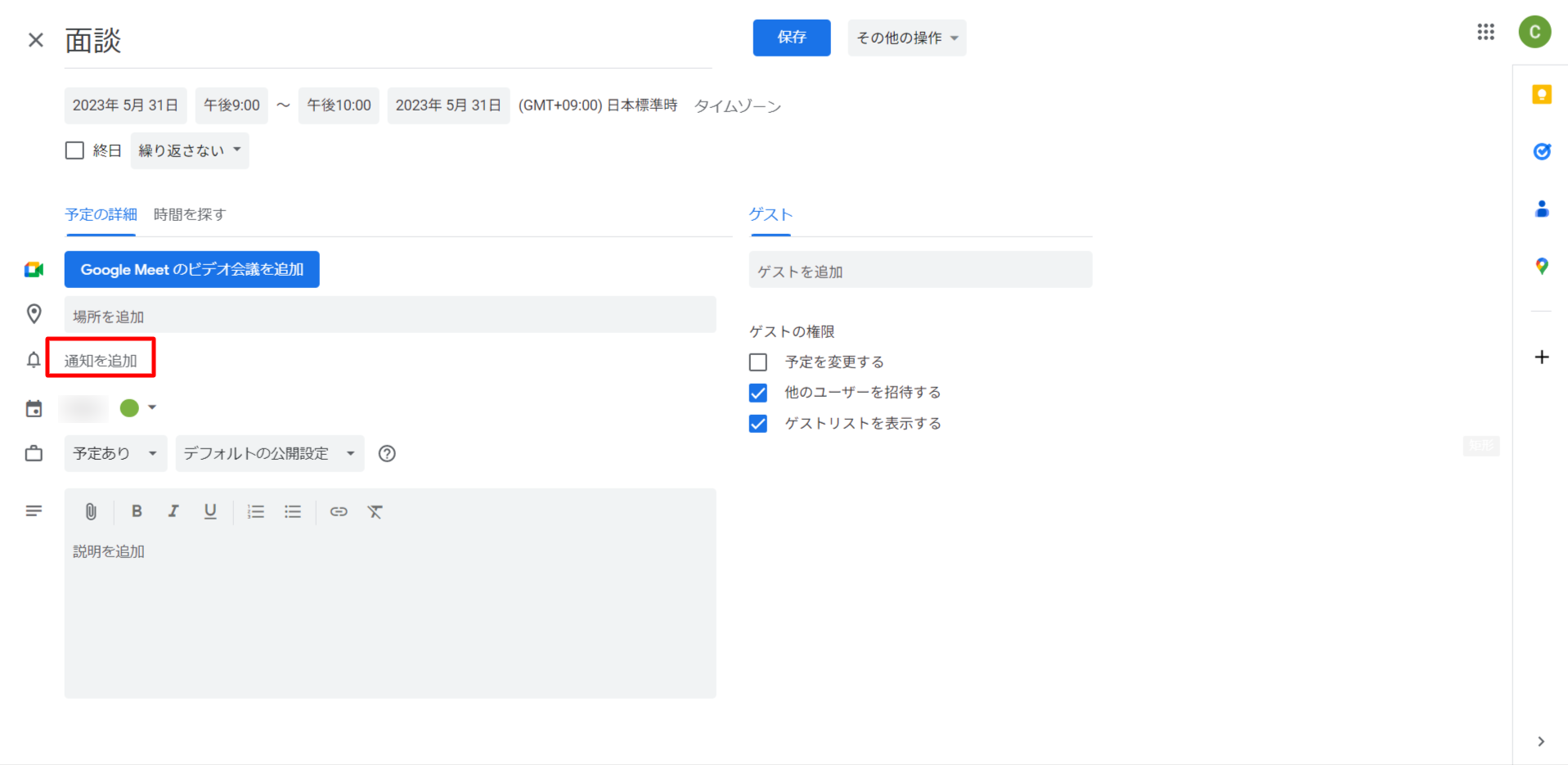Image resolution: width=1568 pixels, height=765 pixels.
Task: Click the green event color swatch
Action: 129,407
